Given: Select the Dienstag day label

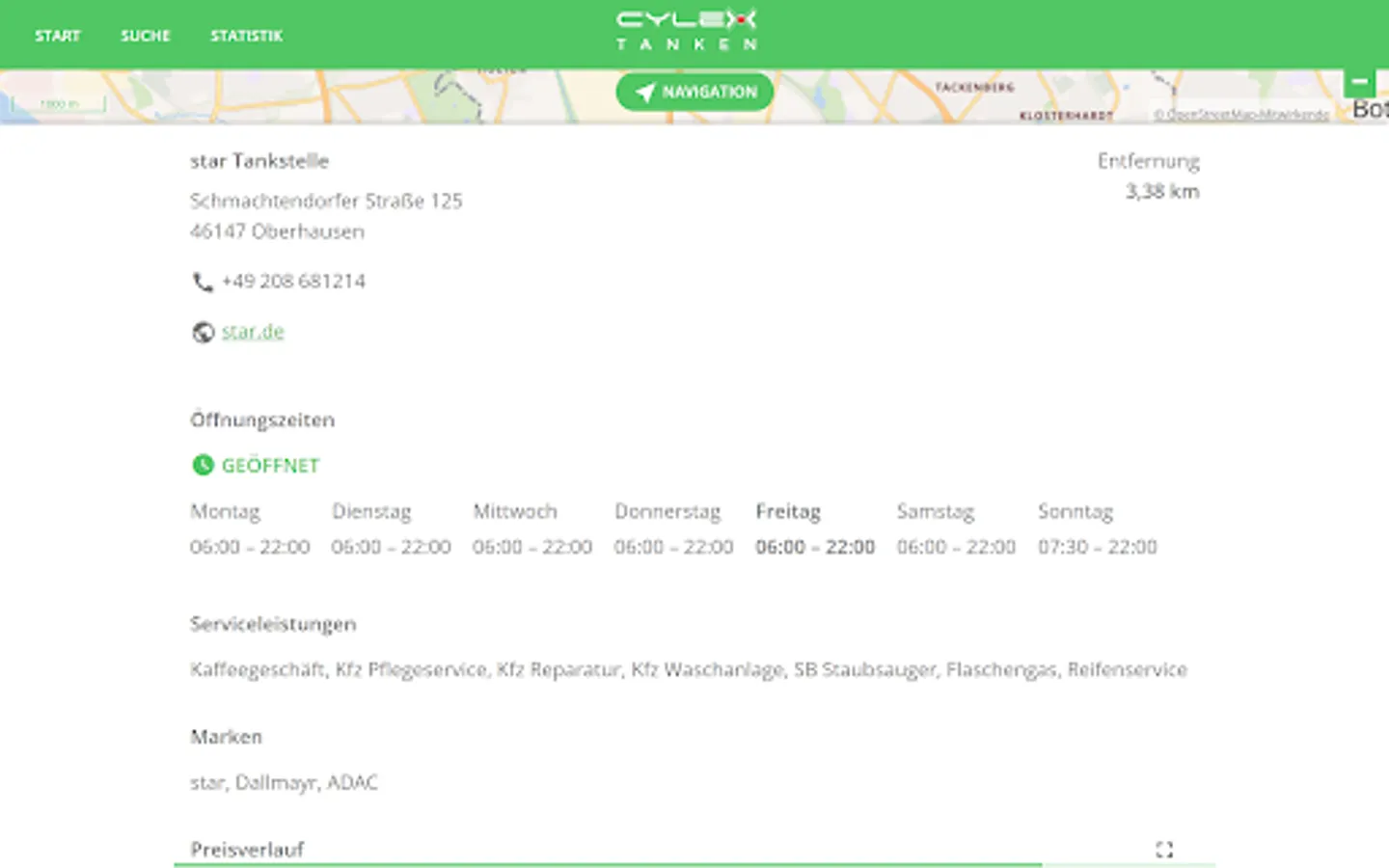Looking at the screenshot, I should tap(371, 511).
